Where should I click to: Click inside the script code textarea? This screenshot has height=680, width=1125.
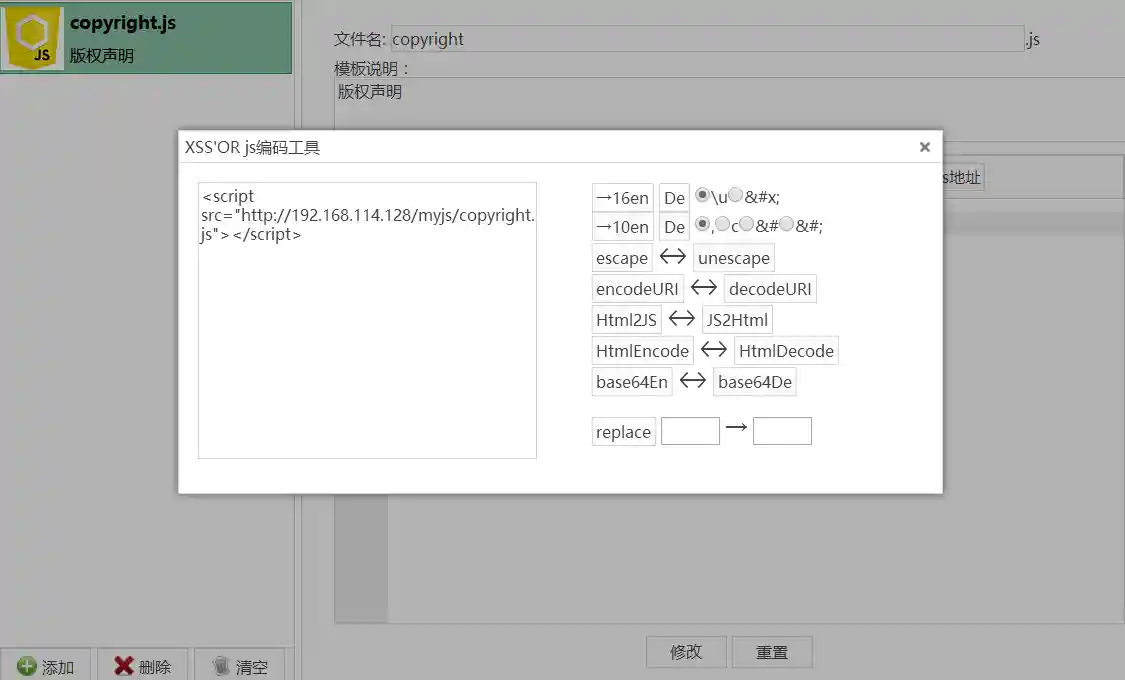(x=367, y=320)
